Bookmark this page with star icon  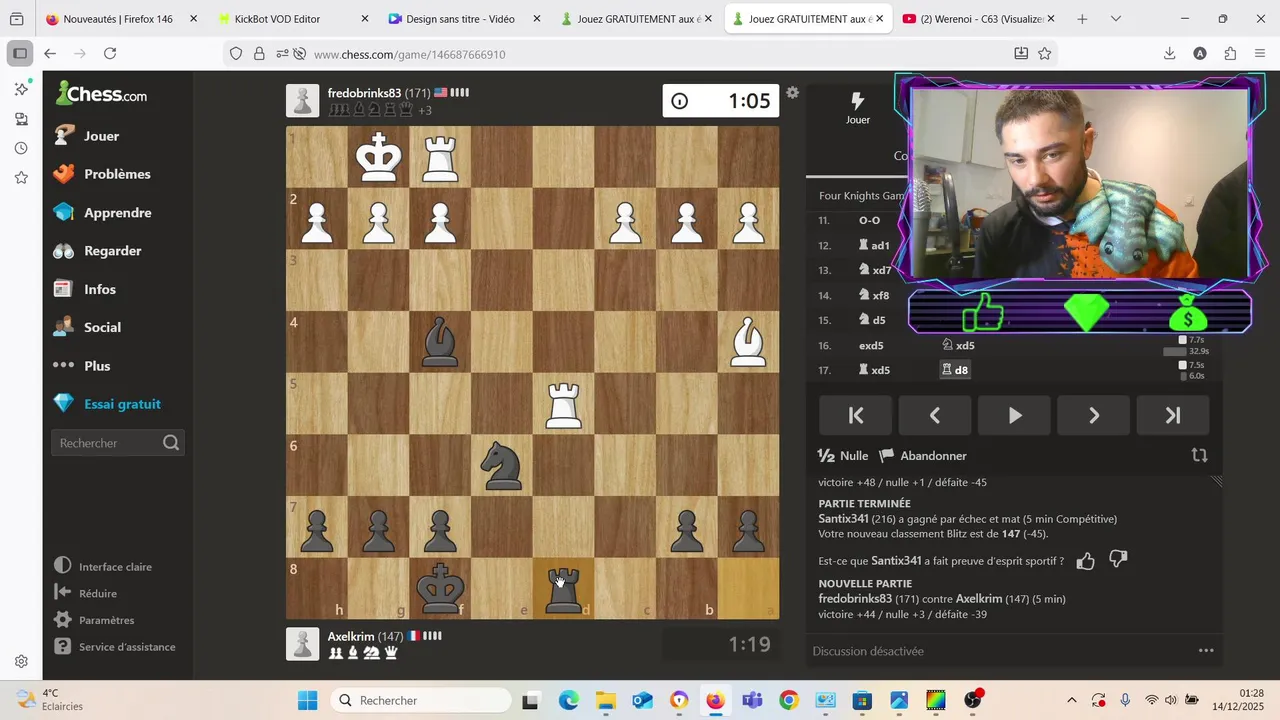click(1045, 54)
